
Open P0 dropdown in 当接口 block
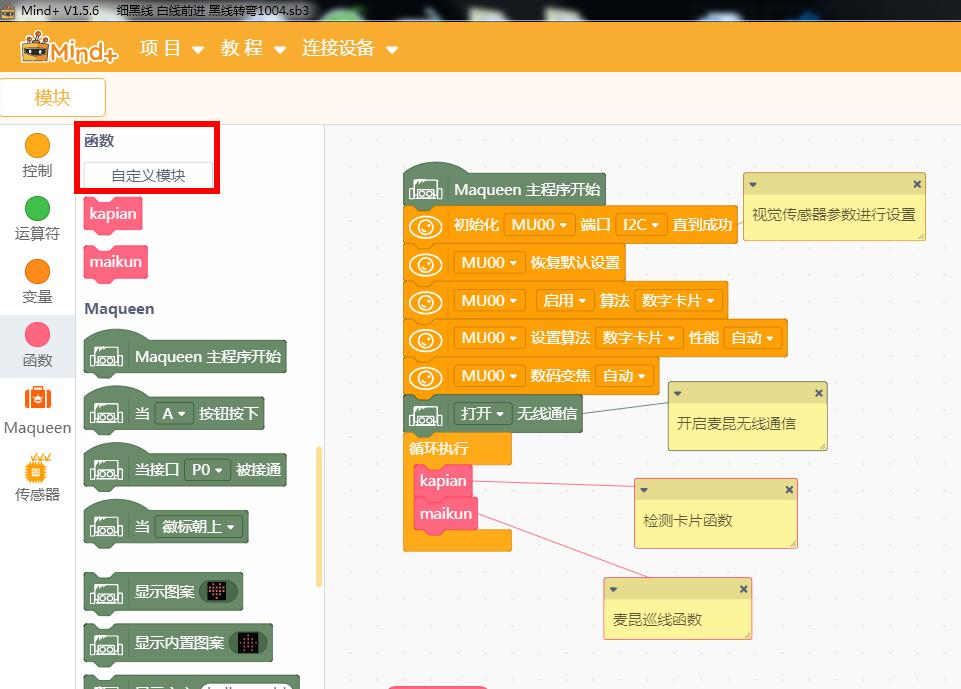point(207,470)
